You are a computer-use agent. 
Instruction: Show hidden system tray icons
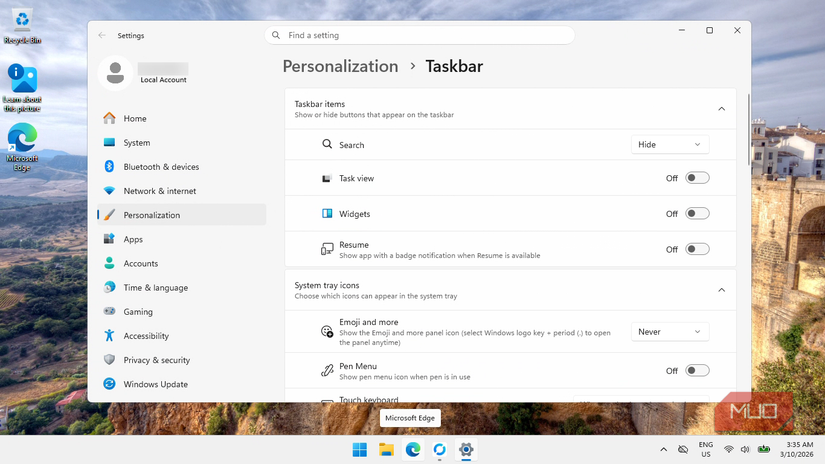click(663, 450)
